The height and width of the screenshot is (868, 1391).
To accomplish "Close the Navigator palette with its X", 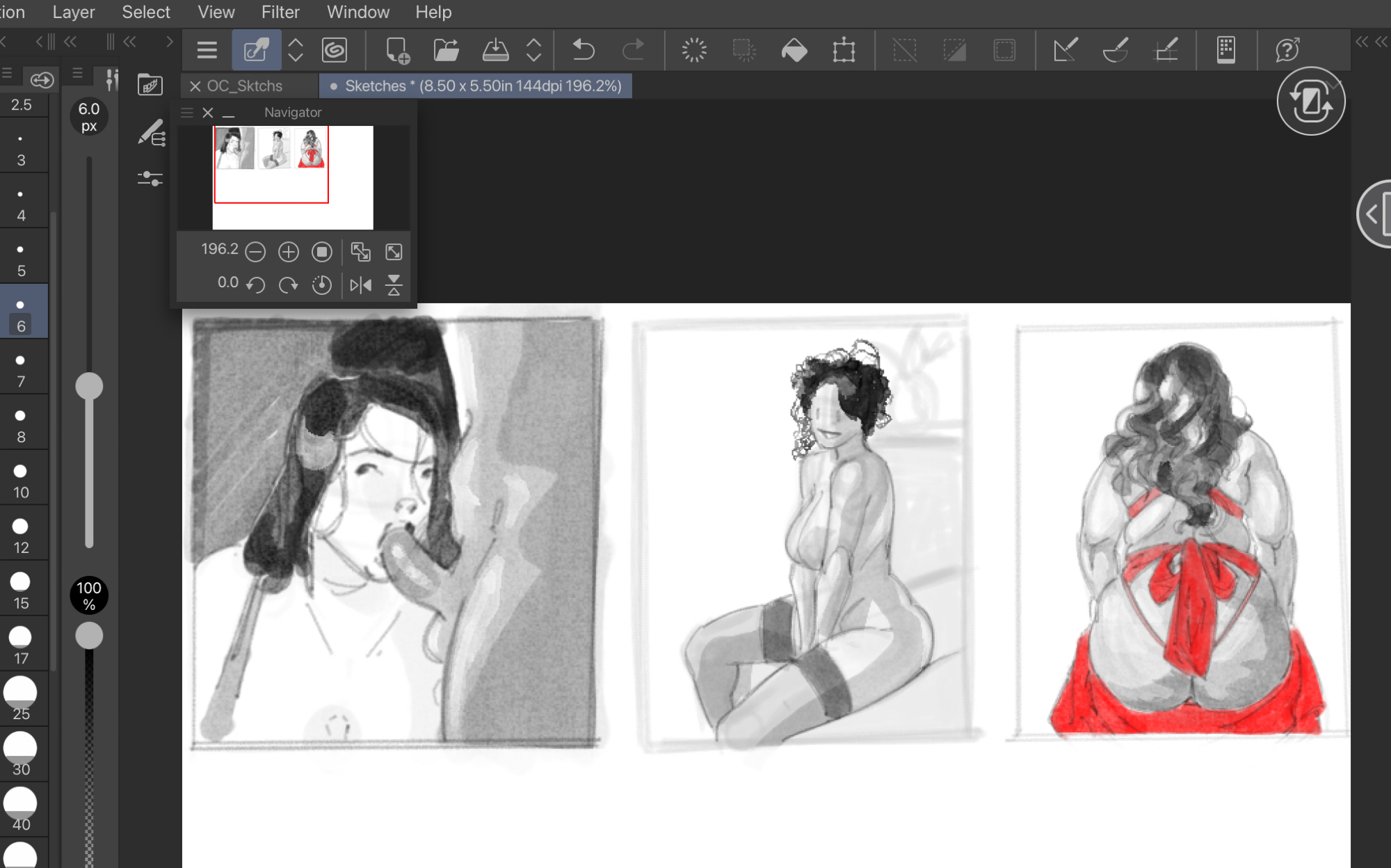I will [207, 113].
